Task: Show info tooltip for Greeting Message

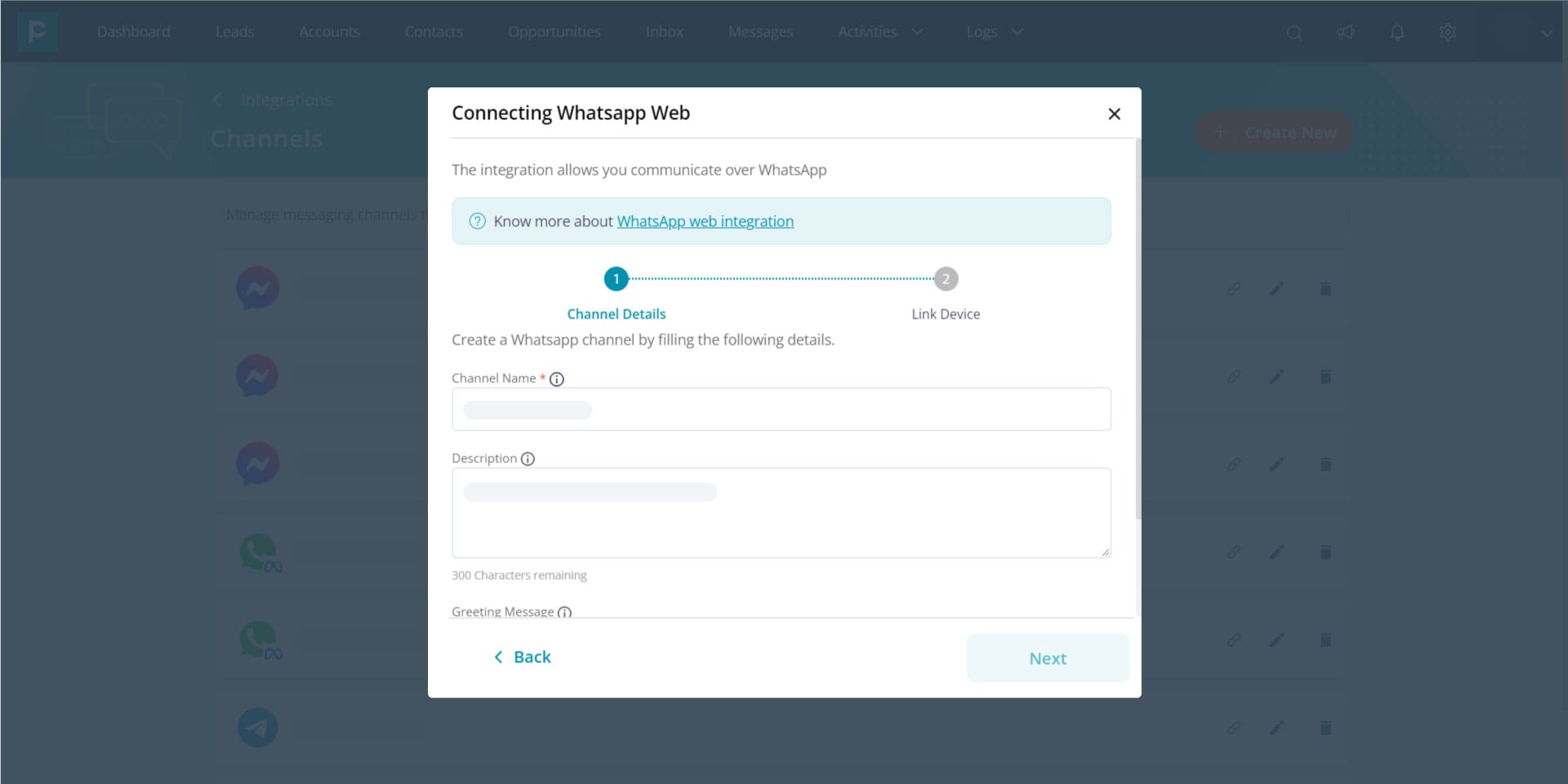Action: (x=564, y=612)
